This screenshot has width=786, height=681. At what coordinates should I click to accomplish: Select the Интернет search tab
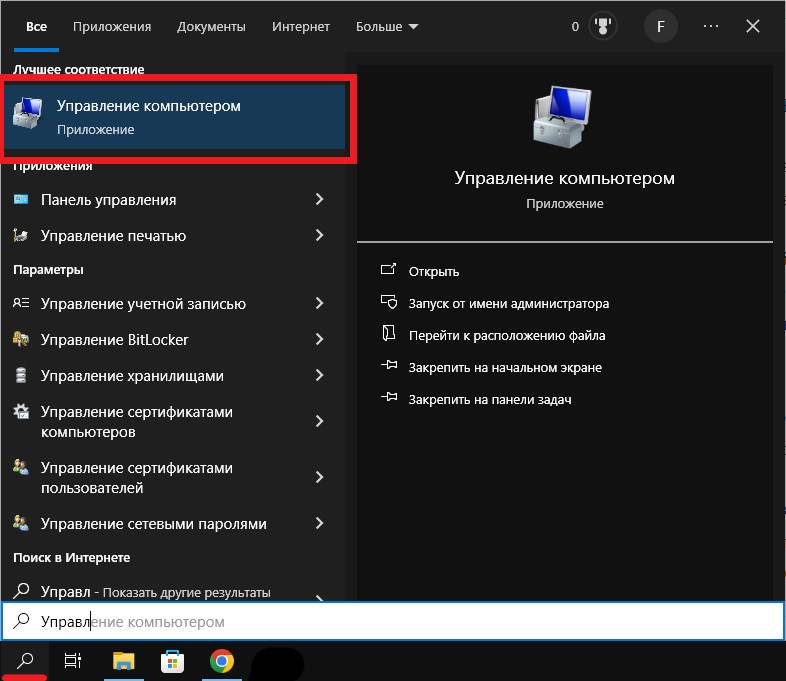(301, 27)
